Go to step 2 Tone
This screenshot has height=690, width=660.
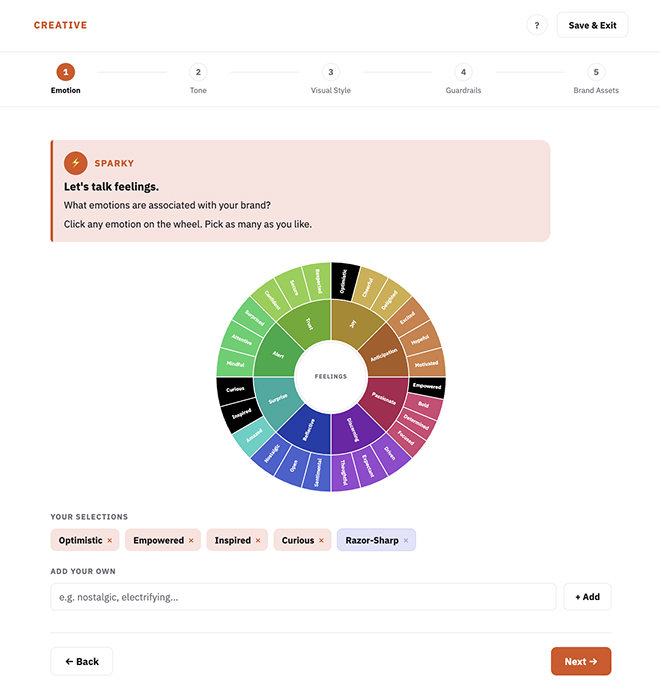[198, 79]
